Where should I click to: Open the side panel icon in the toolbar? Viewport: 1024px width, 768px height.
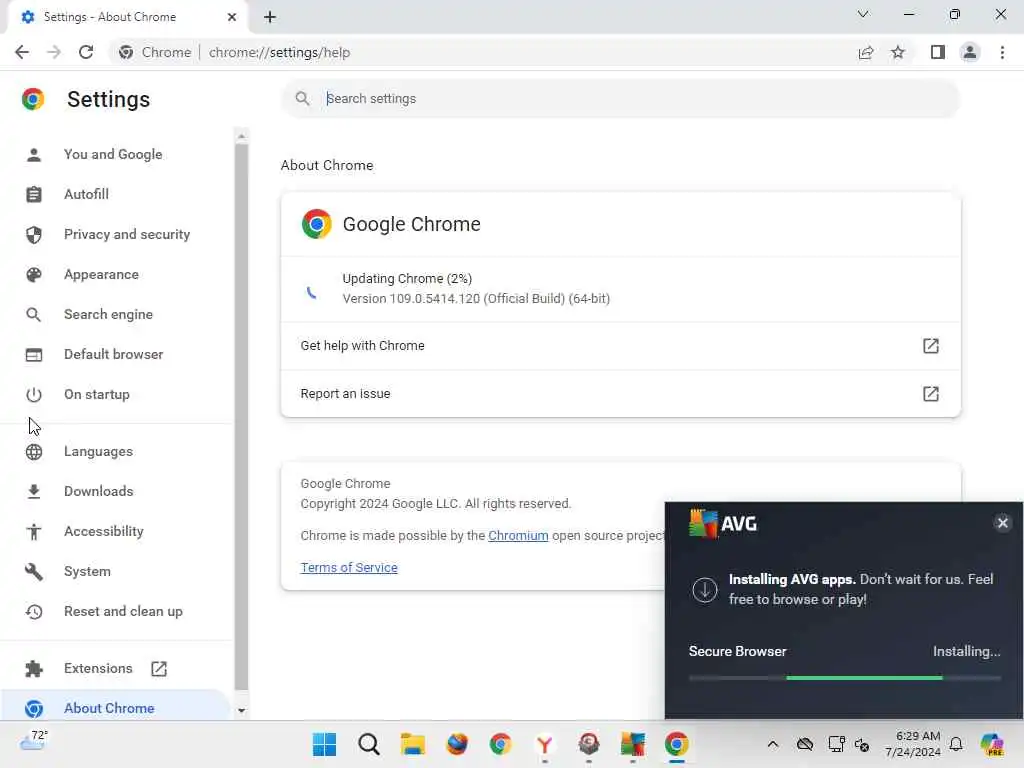938,52
